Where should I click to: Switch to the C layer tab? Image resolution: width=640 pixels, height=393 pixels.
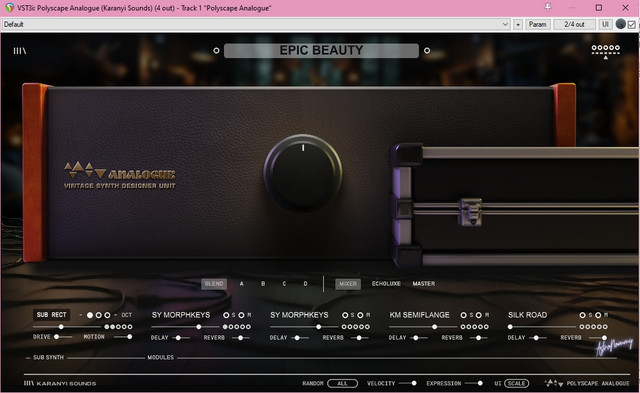coord(284,284)
